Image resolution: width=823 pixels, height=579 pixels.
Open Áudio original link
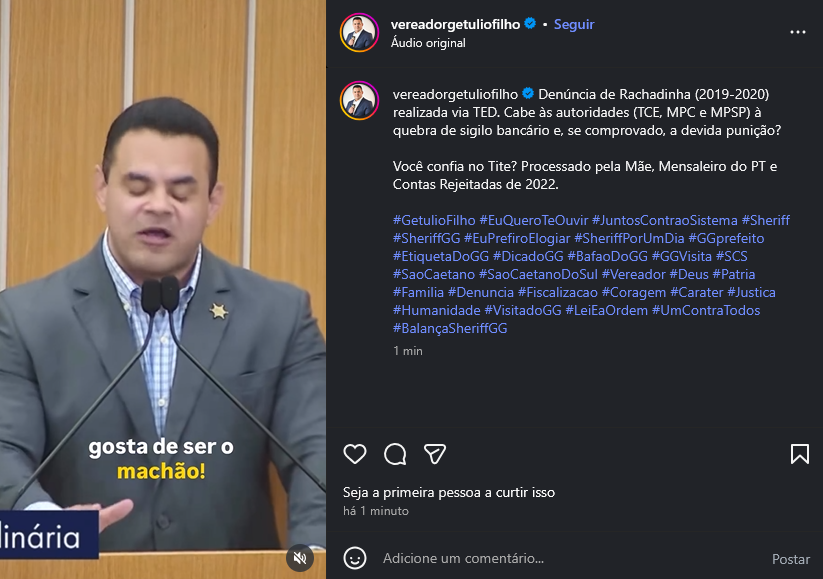click(x=428, y=43)
